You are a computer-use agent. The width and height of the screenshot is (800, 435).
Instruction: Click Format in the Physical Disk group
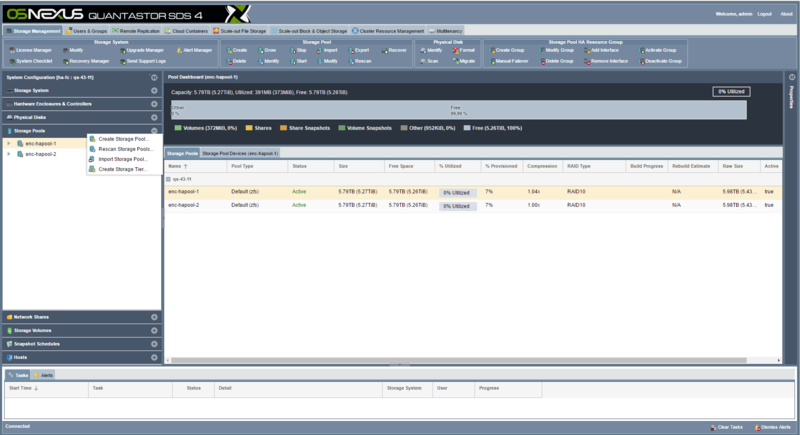463,50
